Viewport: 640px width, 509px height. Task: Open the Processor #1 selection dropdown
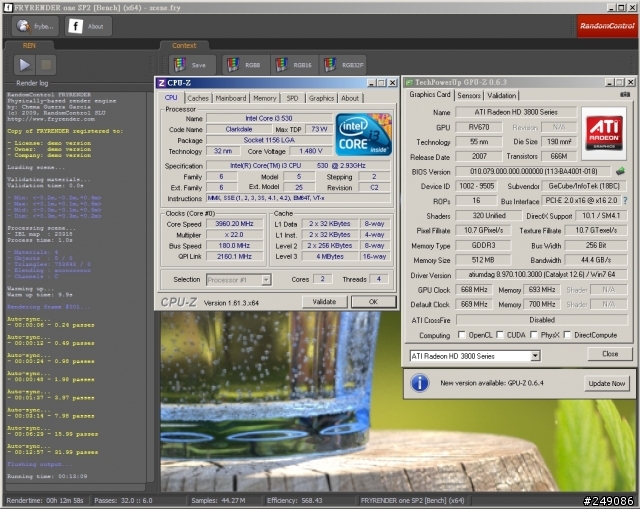(266, 280)
